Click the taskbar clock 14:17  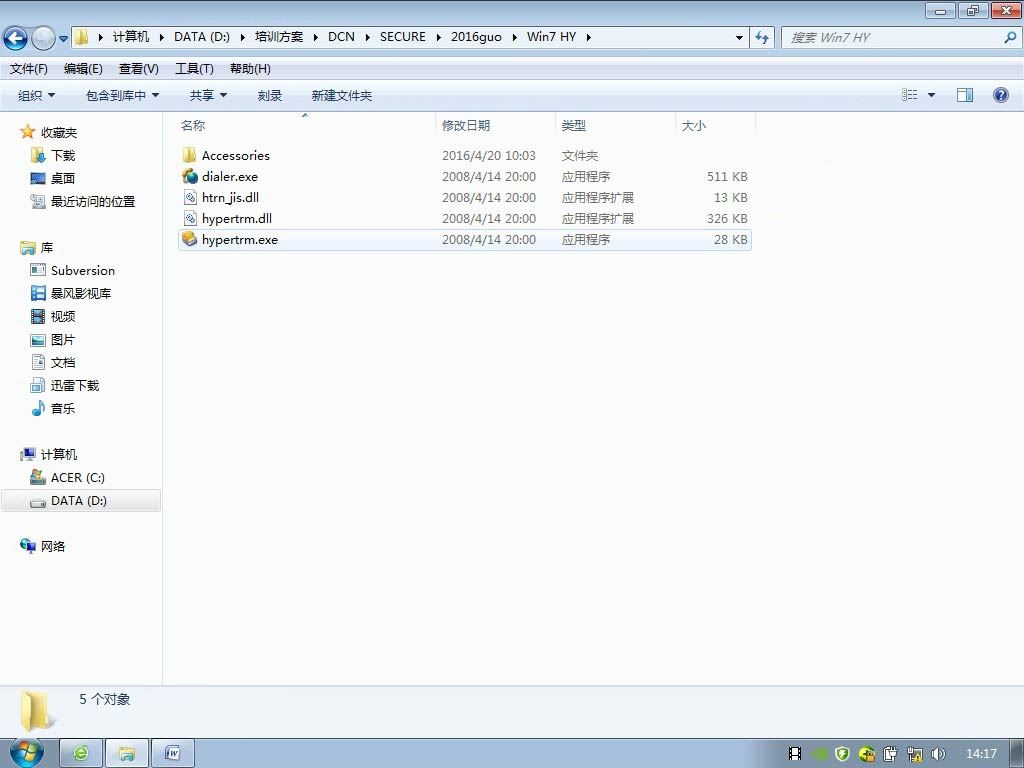point(981,754)
